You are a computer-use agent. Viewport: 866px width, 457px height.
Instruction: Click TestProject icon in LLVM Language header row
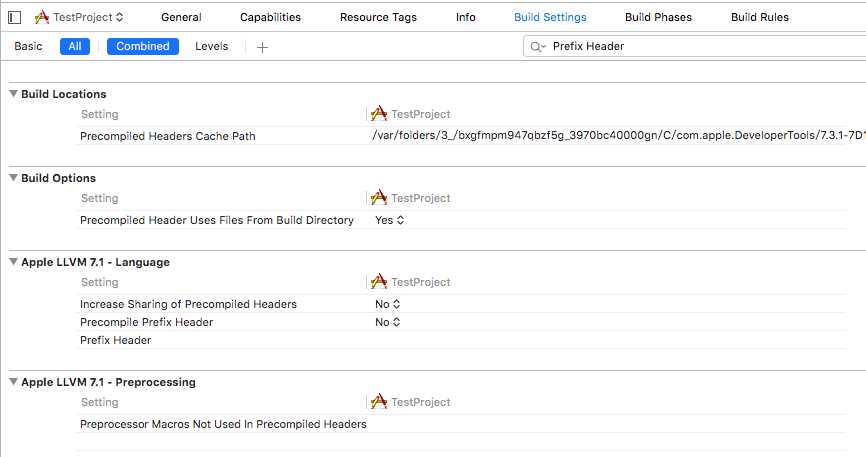pyautogui.click(x=379, y=282)
